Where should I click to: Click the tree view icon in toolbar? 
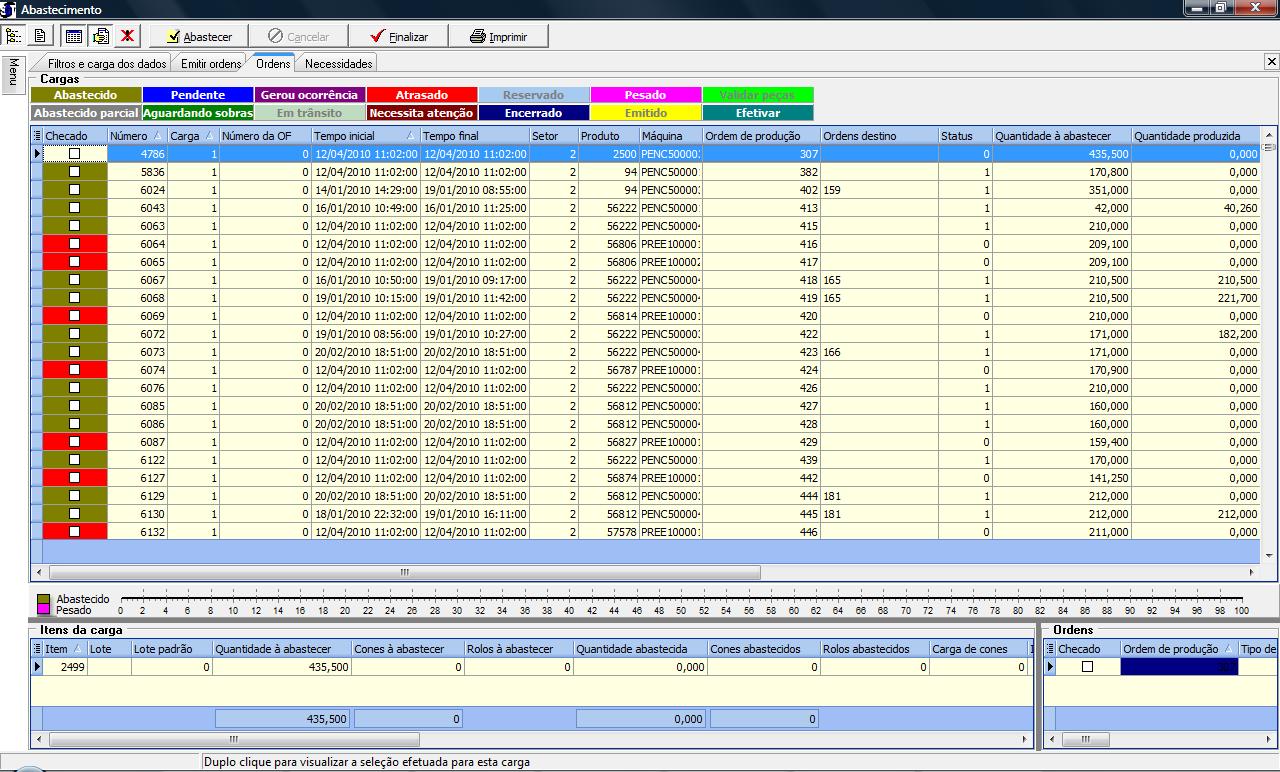click(x=14, y=36)
